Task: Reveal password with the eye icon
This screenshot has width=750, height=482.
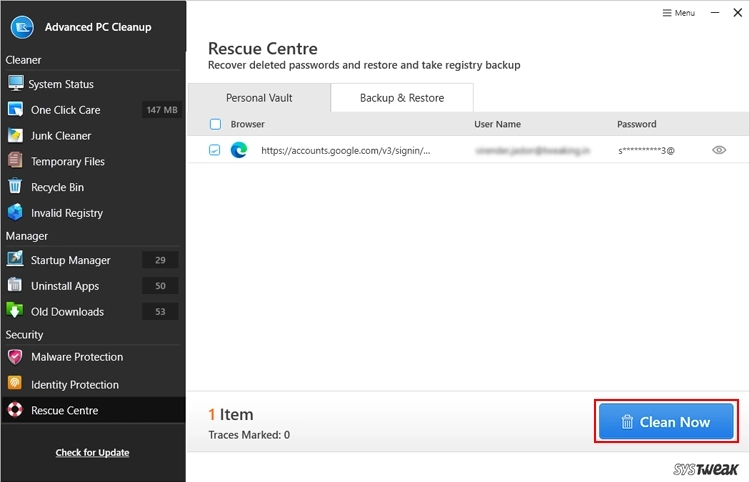Action: 719,150
